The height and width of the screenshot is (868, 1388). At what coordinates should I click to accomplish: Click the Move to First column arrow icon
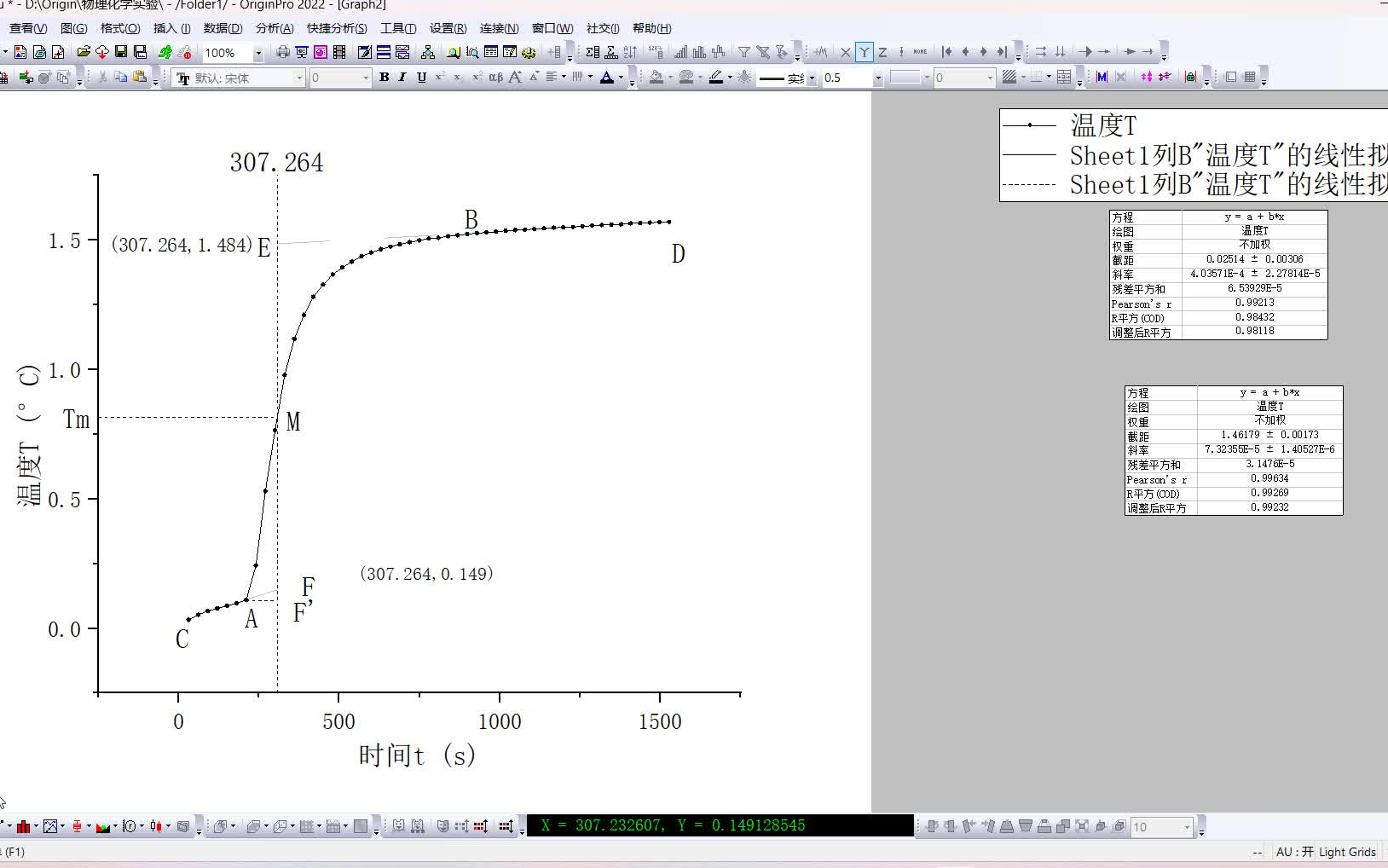click(946, 52)
